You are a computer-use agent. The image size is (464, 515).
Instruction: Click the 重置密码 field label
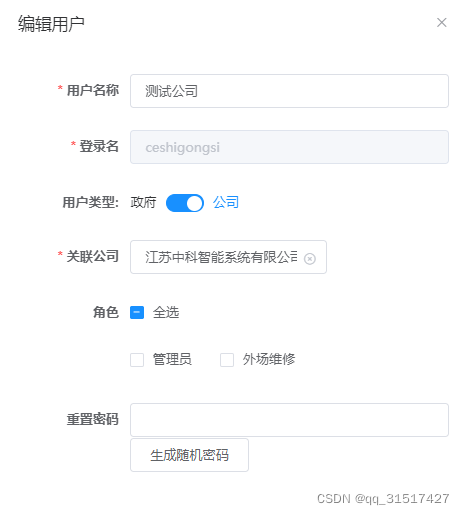[x=93, y=419]
